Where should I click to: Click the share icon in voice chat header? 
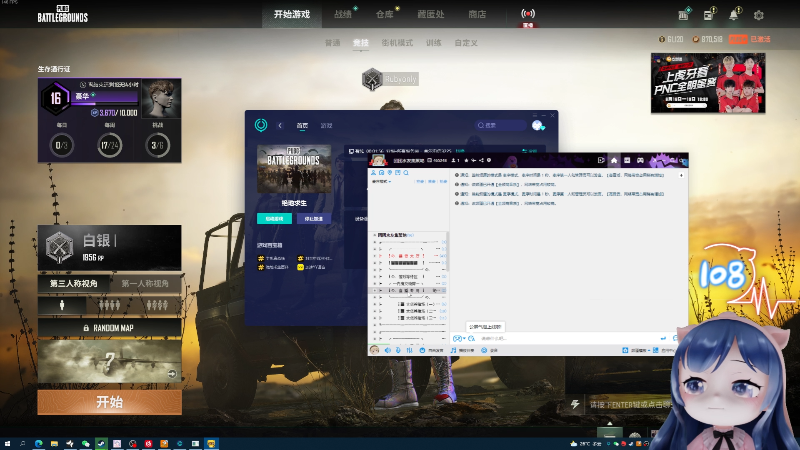pos(481,160)
